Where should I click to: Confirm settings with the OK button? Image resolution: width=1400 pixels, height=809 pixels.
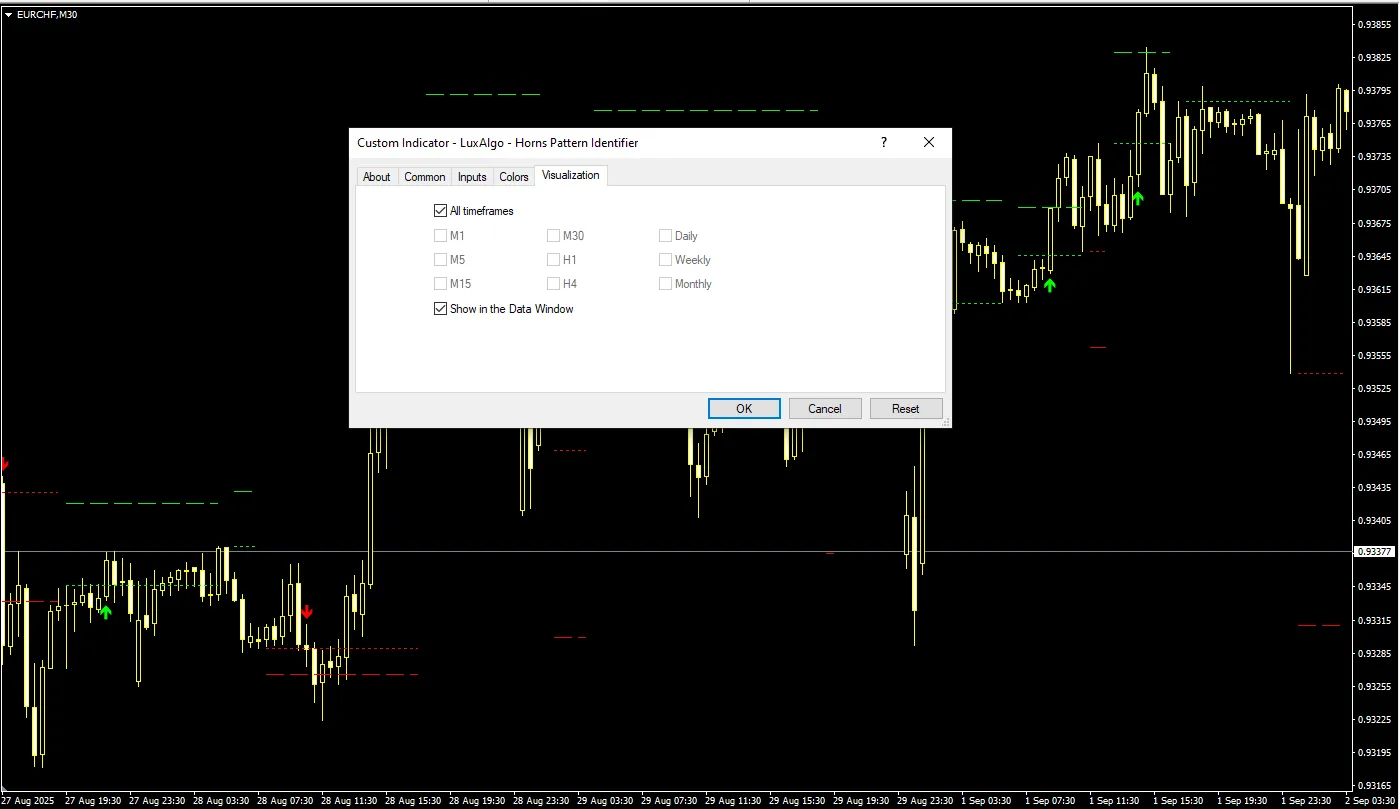pos(743,408)
